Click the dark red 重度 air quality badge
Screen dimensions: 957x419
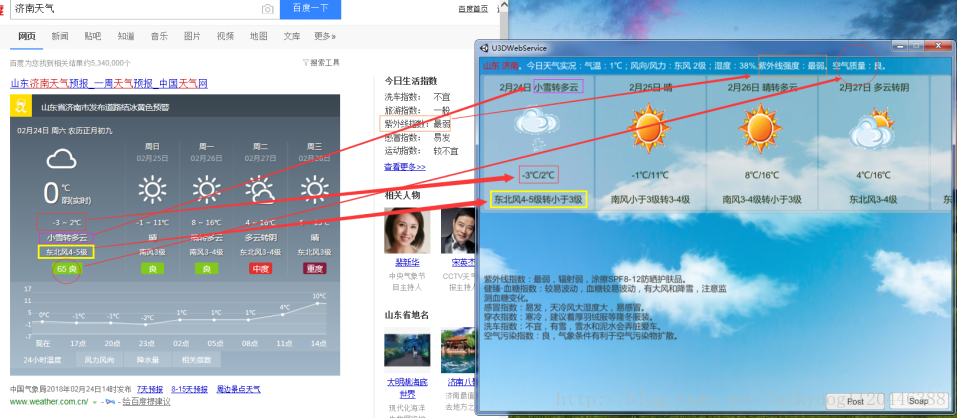[314, 268]
